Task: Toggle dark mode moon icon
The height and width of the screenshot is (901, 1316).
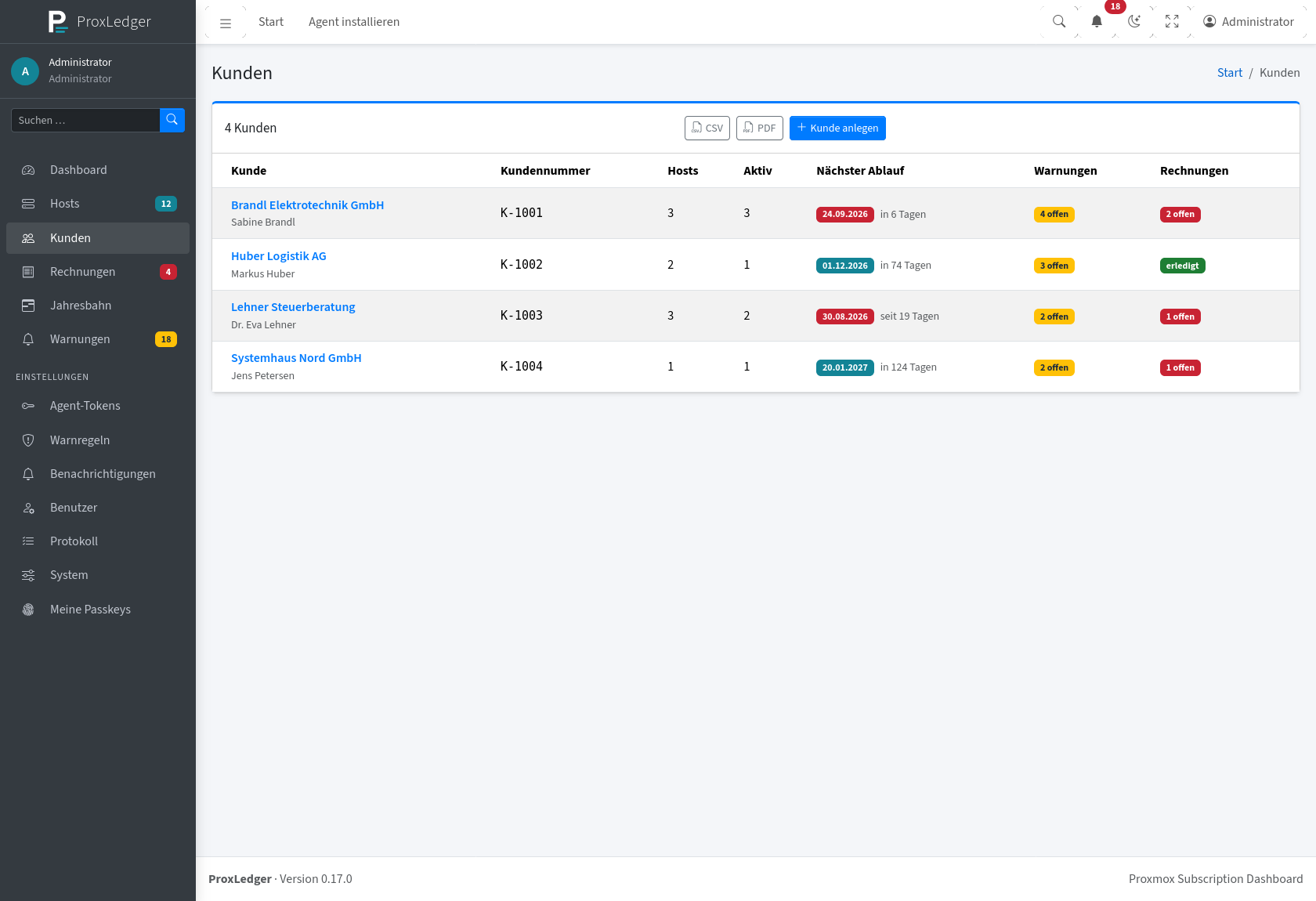Action: point(1134,22)
